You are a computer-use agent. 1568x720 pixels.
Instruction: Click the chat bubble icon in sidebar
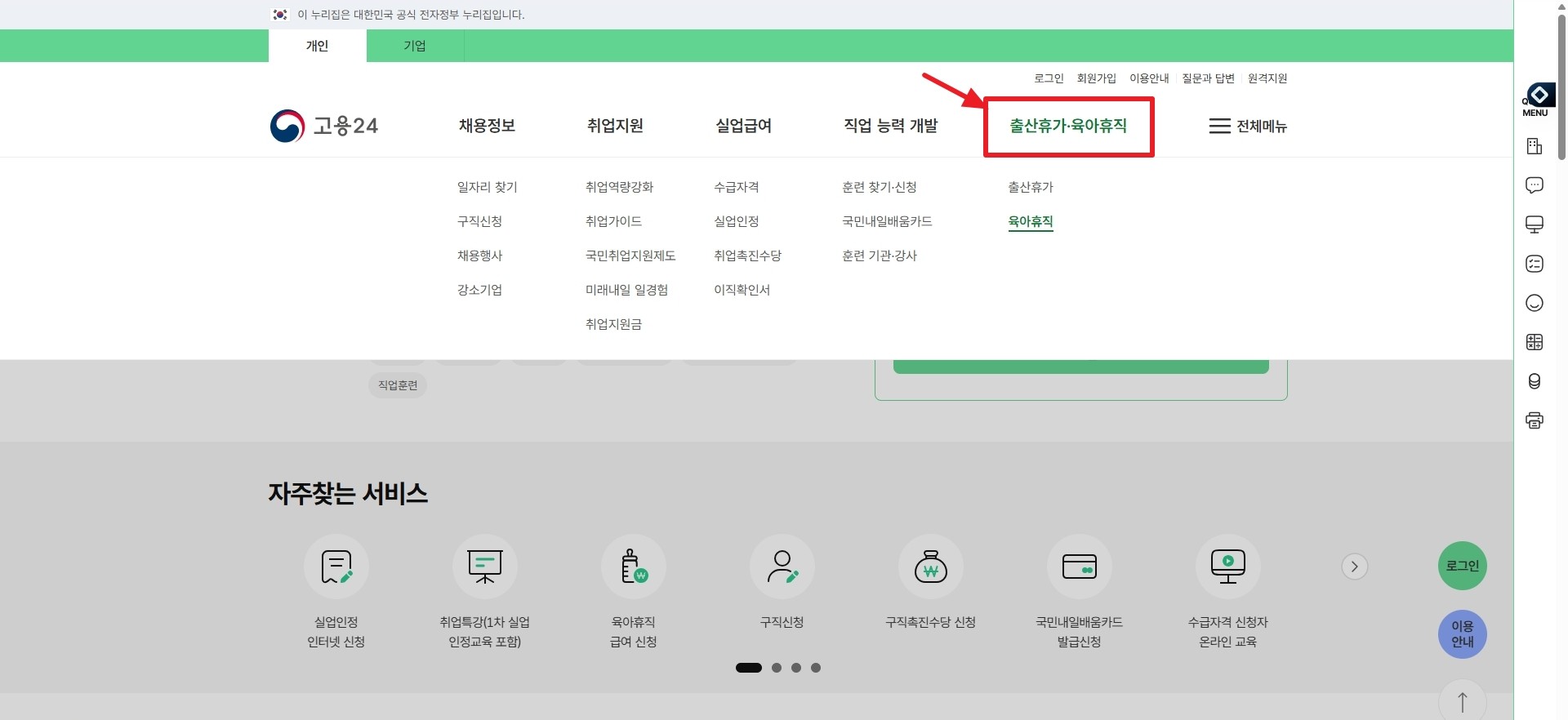pos(1535,185)
